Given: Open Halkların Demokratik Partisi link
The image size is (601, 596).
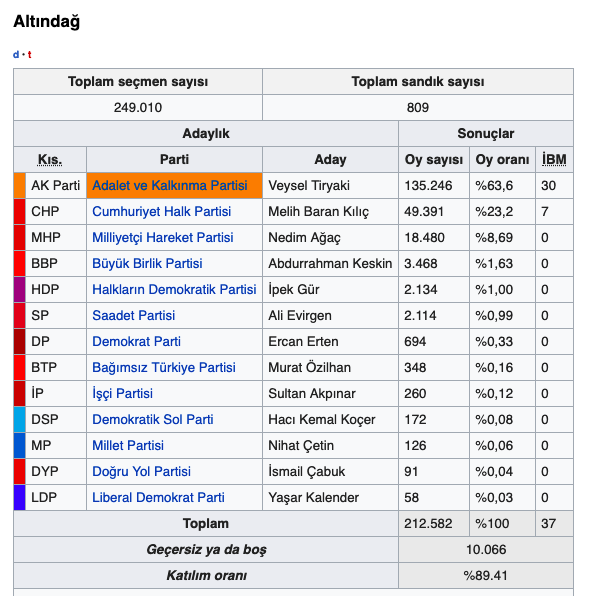Looking at the screenshot, I should [x=174, y=290].
